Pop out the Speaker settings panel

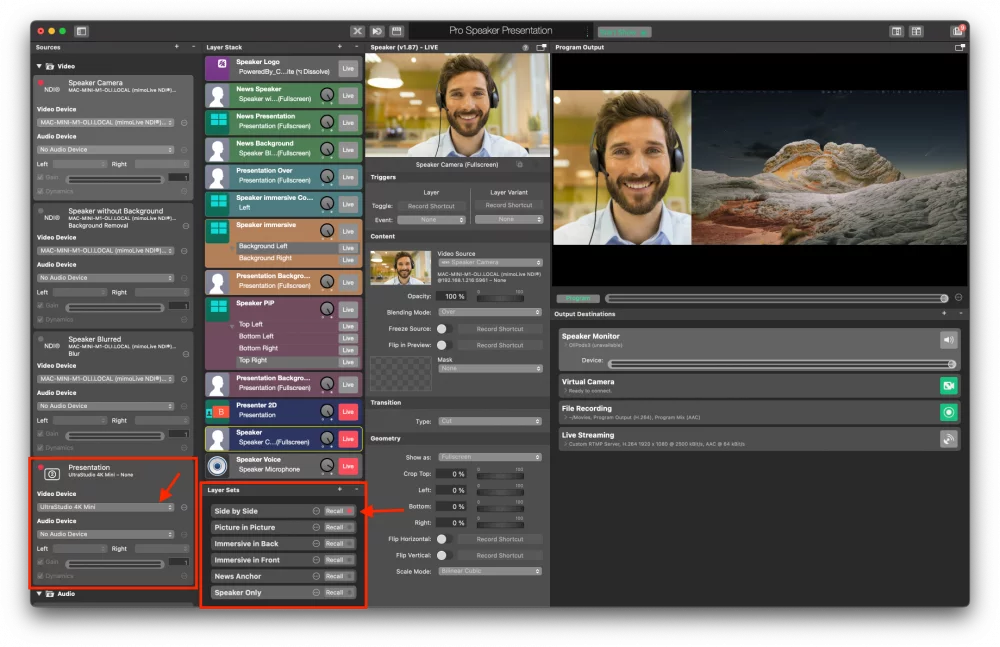[541, 47]
